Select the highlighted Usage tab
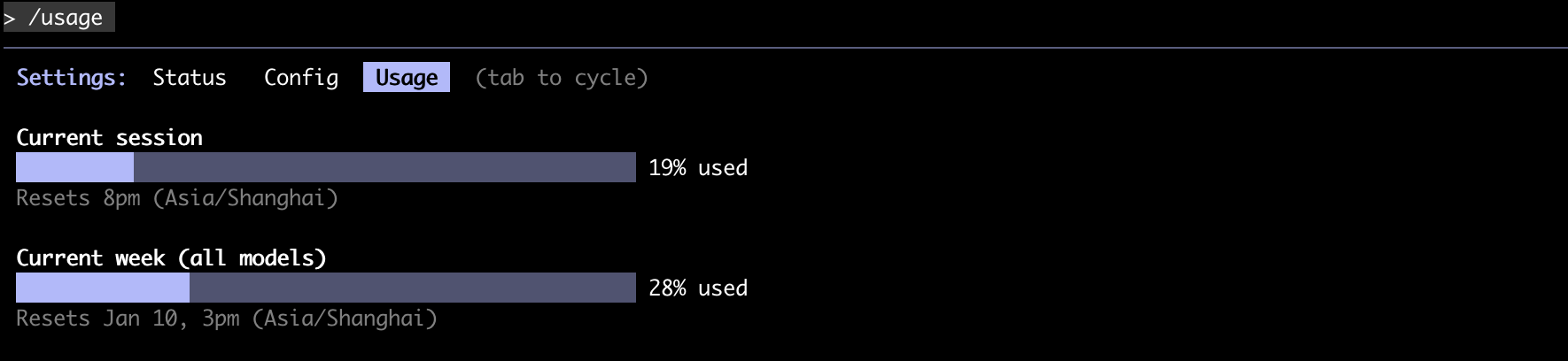The image size is (1568, 361). (x=407, y=77)
